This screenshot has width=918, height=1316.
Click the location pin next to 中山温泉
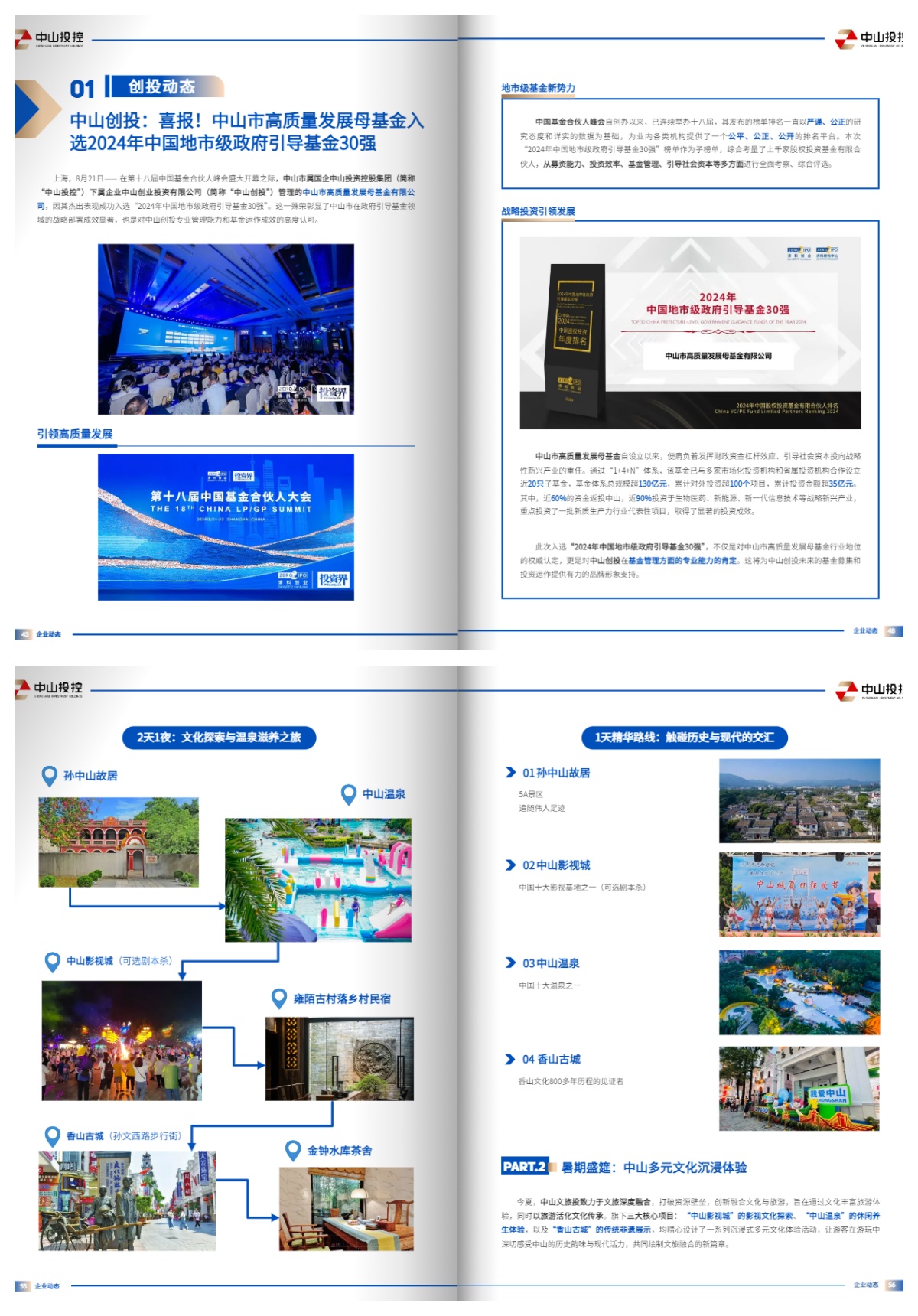click(x=349, y=794)
